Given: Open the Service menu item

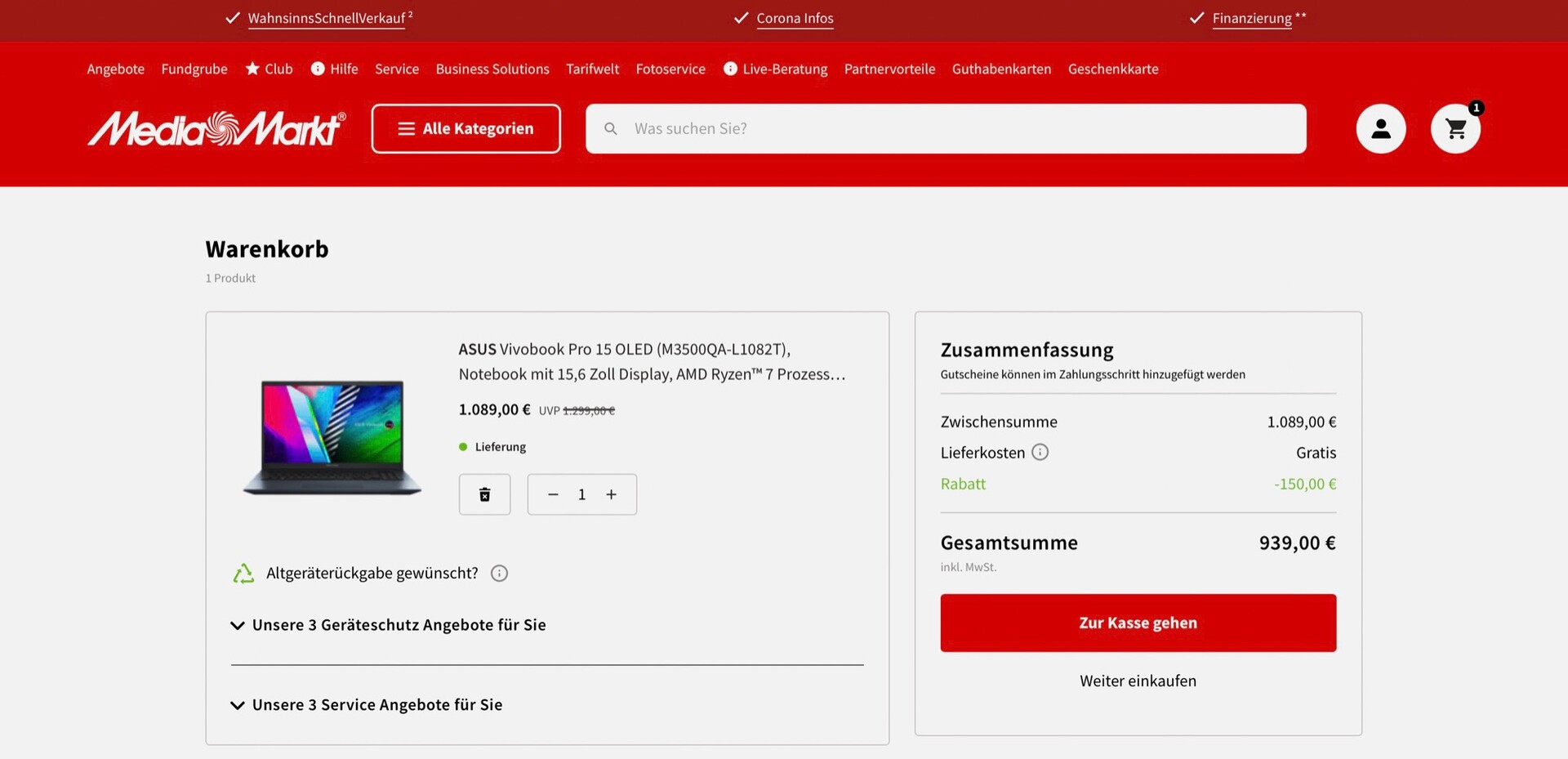Looking at the screenshot, I should click(x=397, y=69).
